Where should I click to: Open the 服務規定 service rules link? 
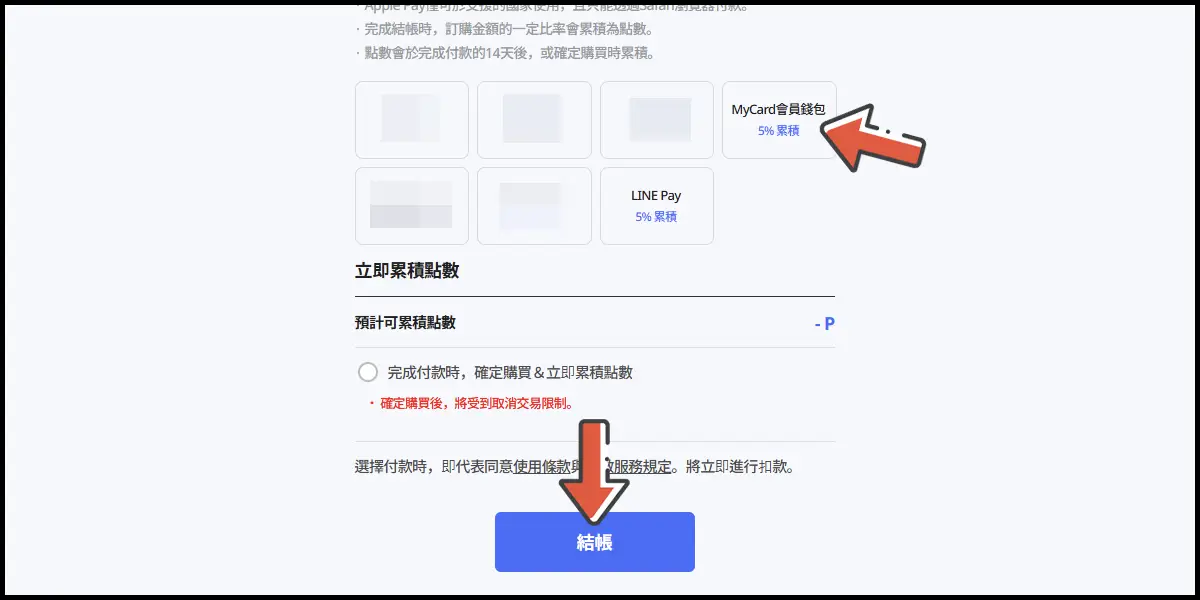point(643,467)
